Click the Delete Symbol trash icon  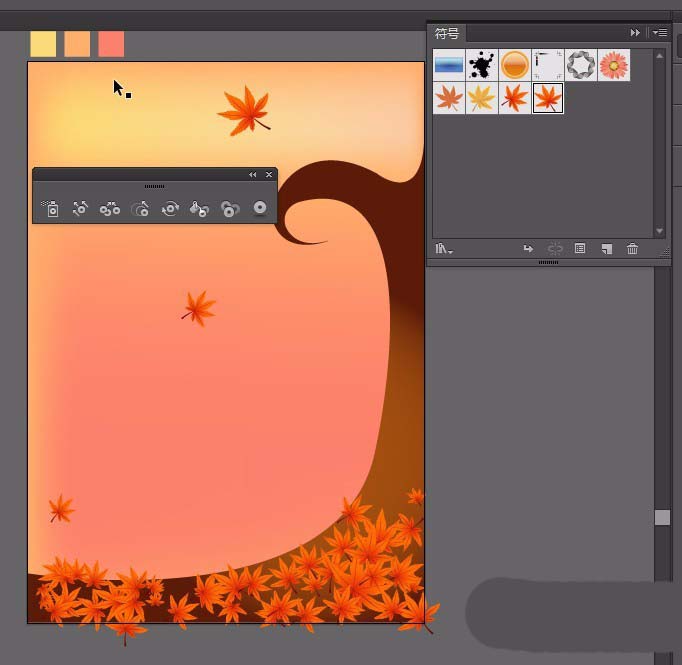632,248
